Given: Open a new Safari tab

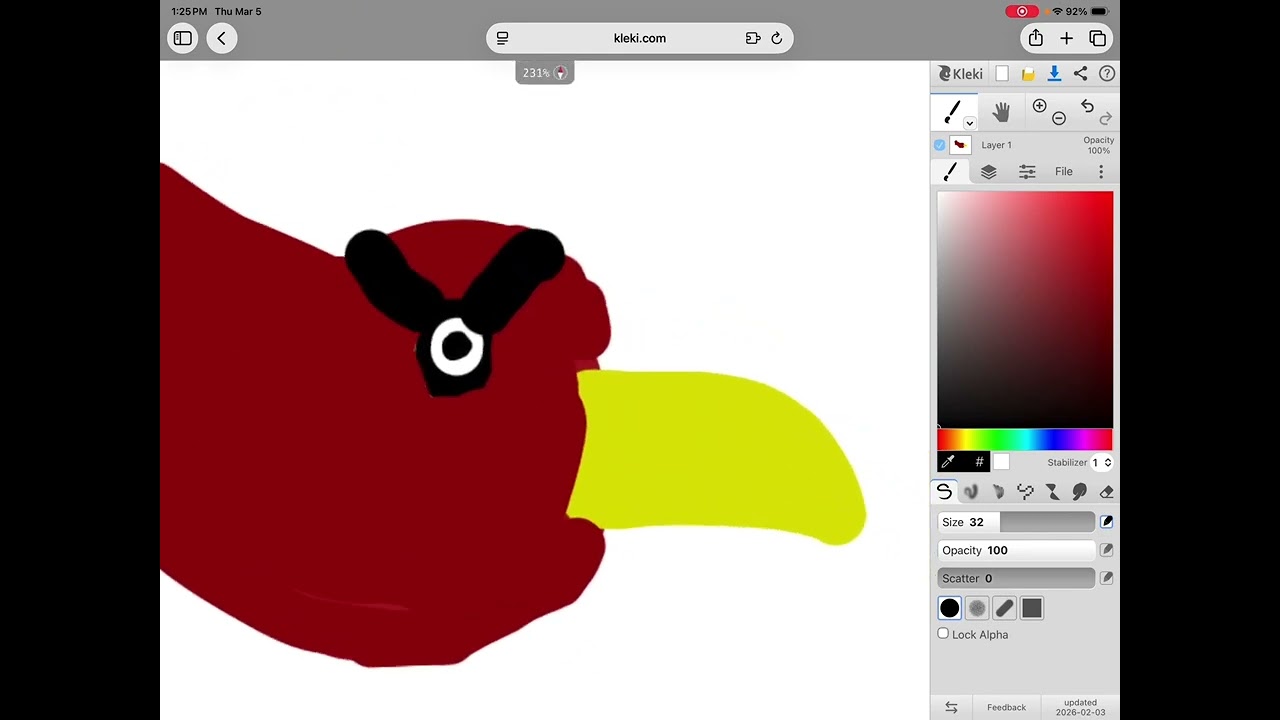Looking at the screenshot, I should pos(1067,38).
